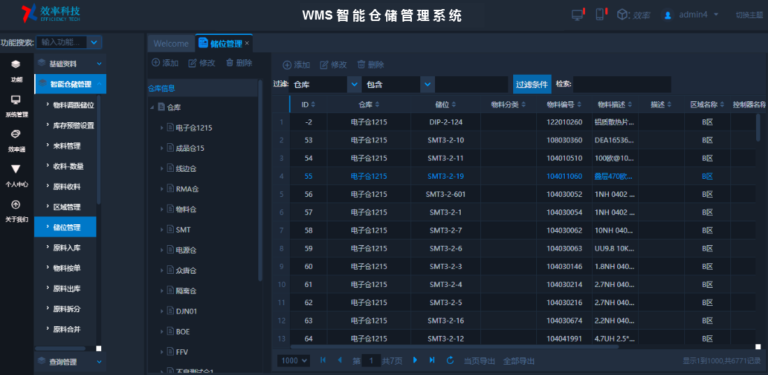The width and height of the screenshot is (768, 375).
Task: Click 添加 above the 仓库信息 tree
Action: click(165, 63)
